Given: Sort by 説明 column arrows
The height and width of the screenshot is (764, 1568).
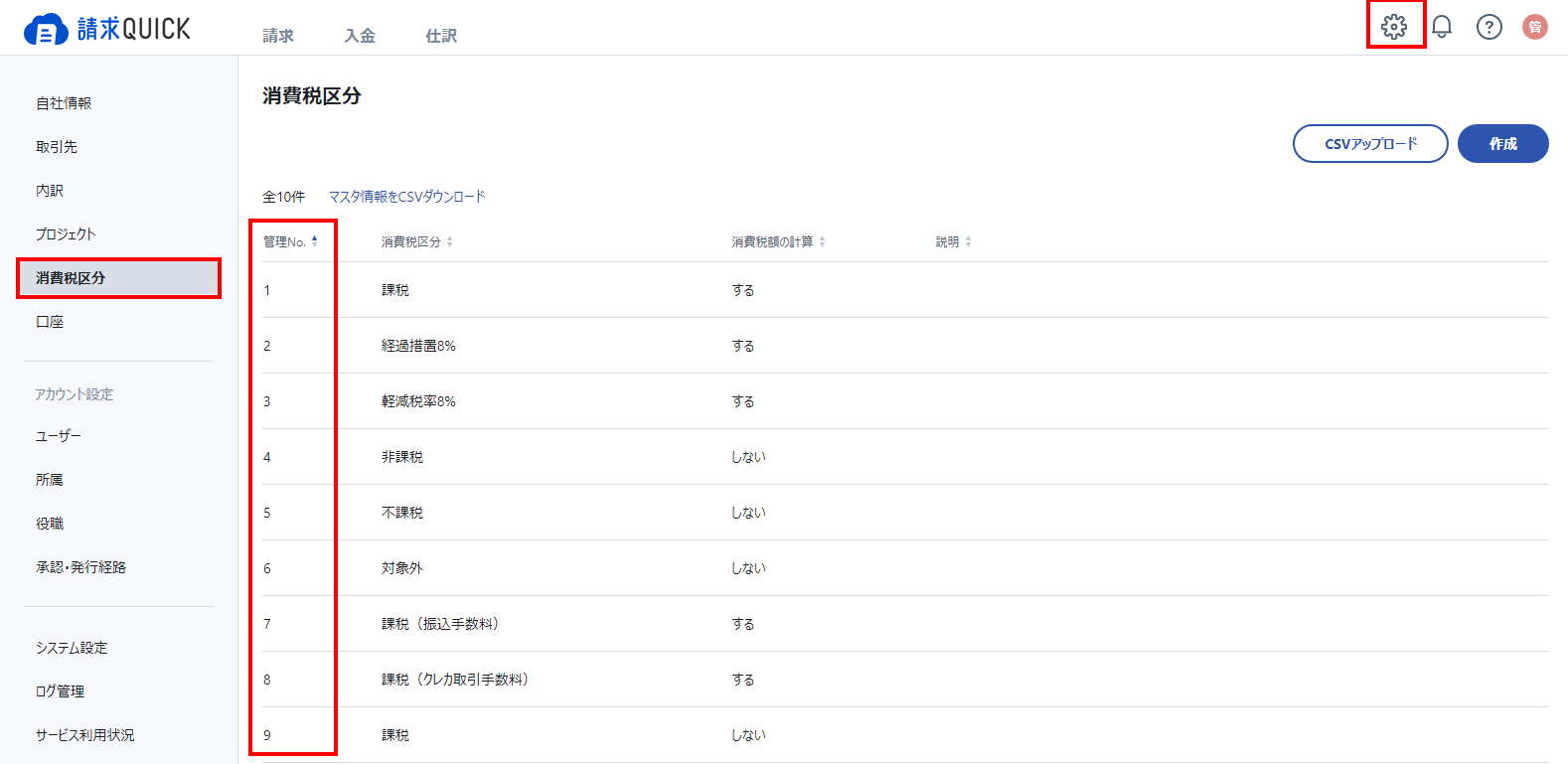Looking at the screenshot, I should [x=968, y=241].
